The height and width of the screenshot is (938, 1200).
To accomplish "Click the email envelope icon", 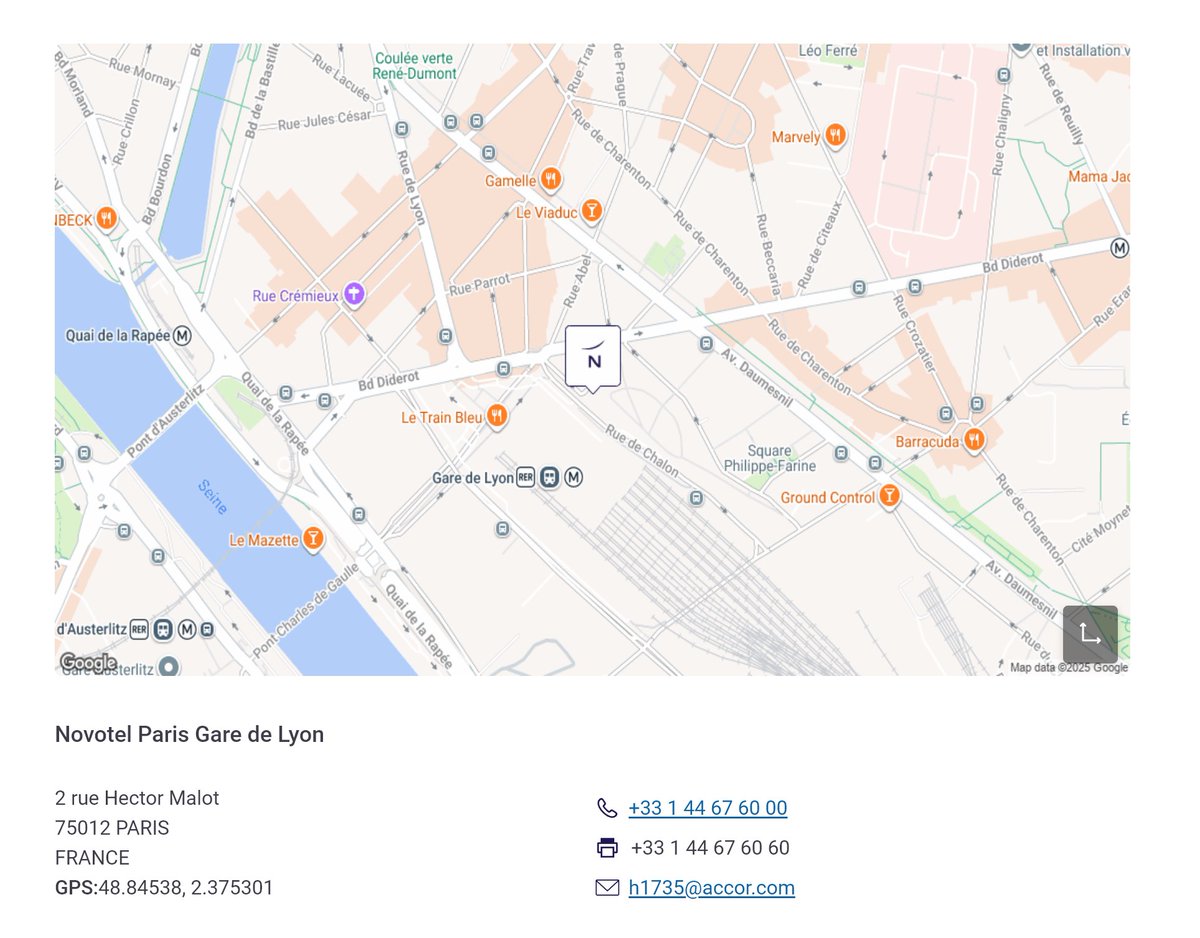I will click(x=607, y=888).
